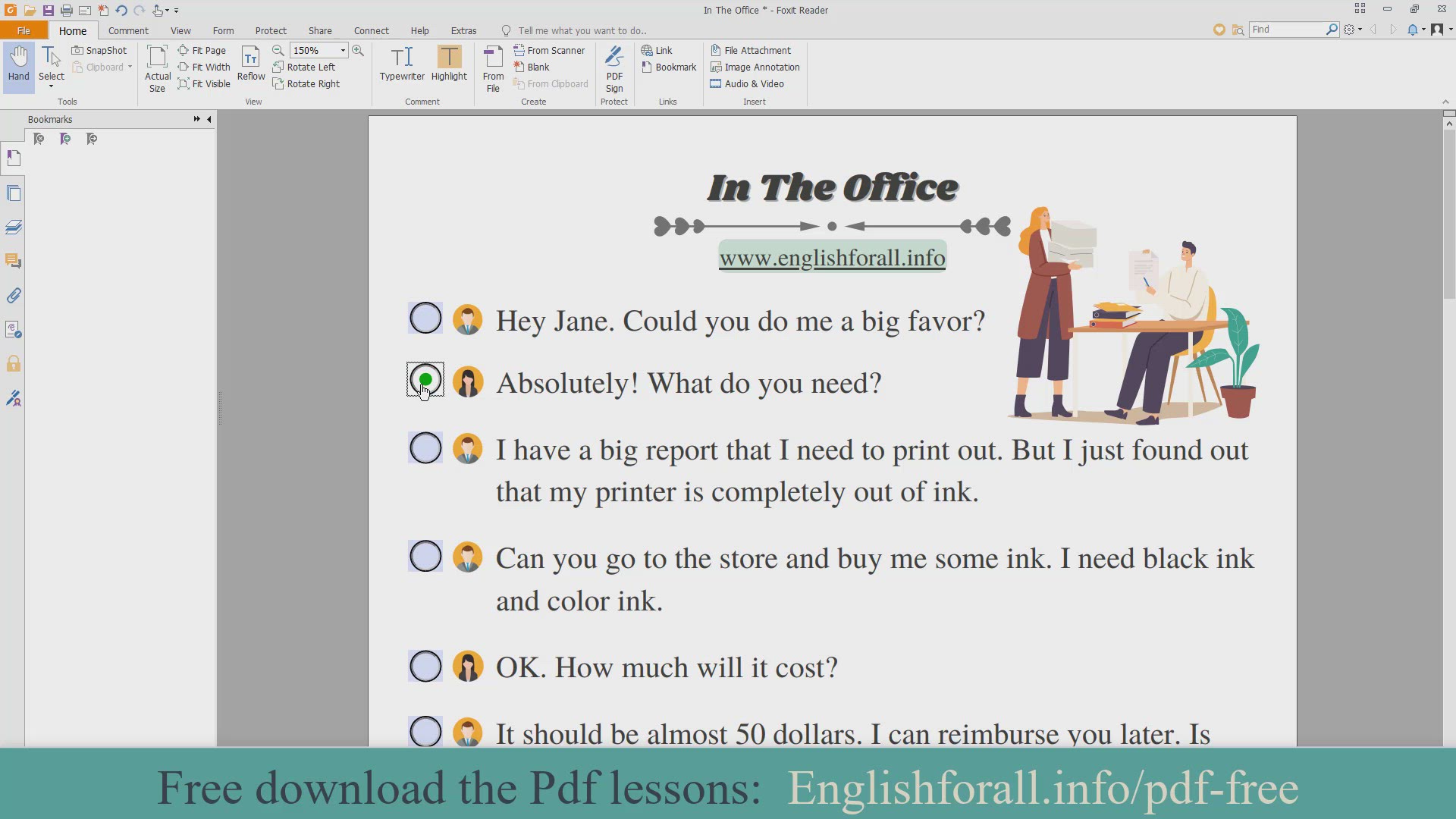This screenshot has width=1456, height=819.
Task: Click the Find search field
Action: tap(1286, 29)
